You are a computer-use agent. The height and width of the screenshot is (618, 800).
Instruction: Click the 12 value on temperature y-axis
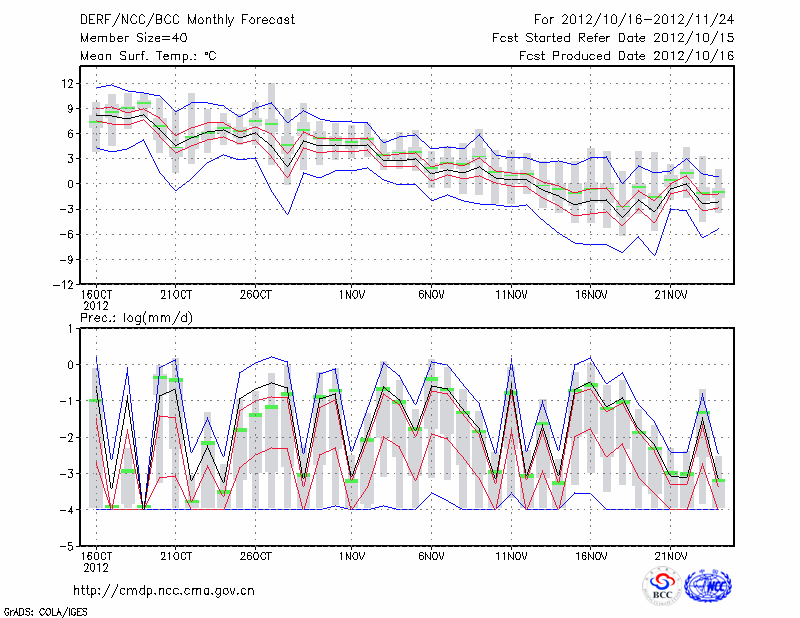coord(67,83)
